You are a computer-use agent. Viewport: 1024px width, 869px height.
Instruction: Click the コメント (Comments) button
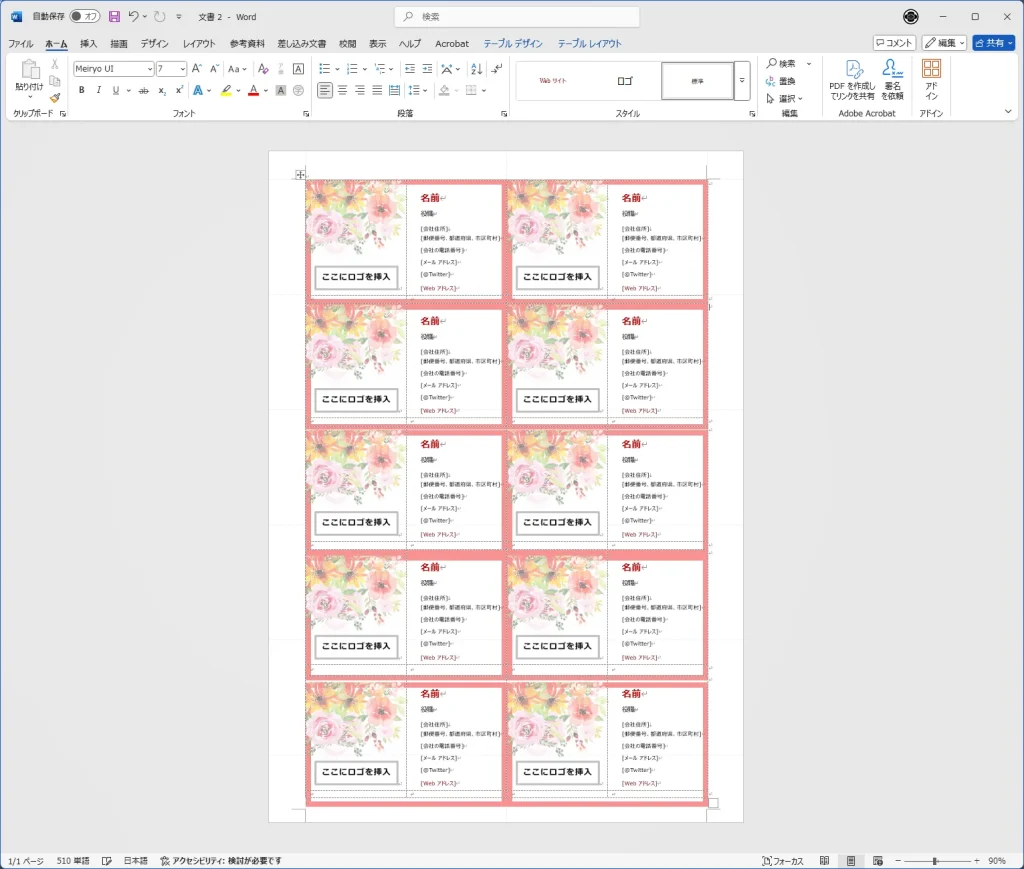894,43
